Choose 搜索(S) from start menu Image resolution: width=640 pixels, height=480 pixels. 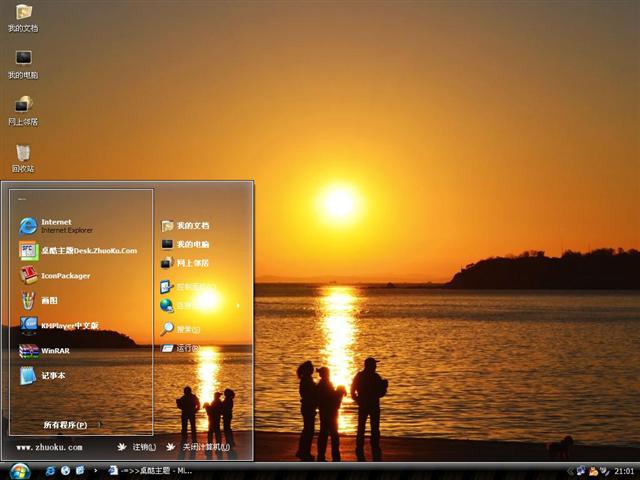(186, 328)
